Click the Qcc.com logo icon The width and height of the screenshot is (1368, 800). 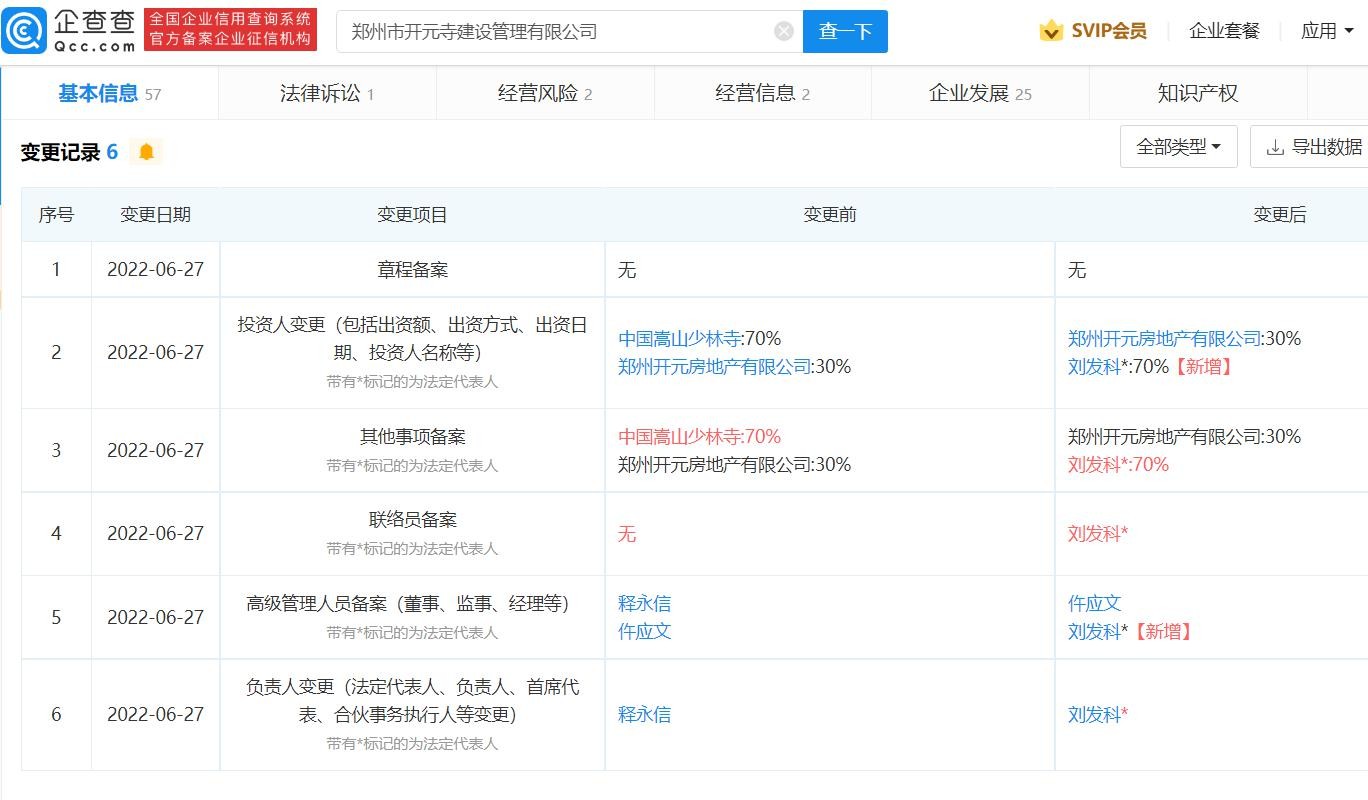tap(23, 31)
